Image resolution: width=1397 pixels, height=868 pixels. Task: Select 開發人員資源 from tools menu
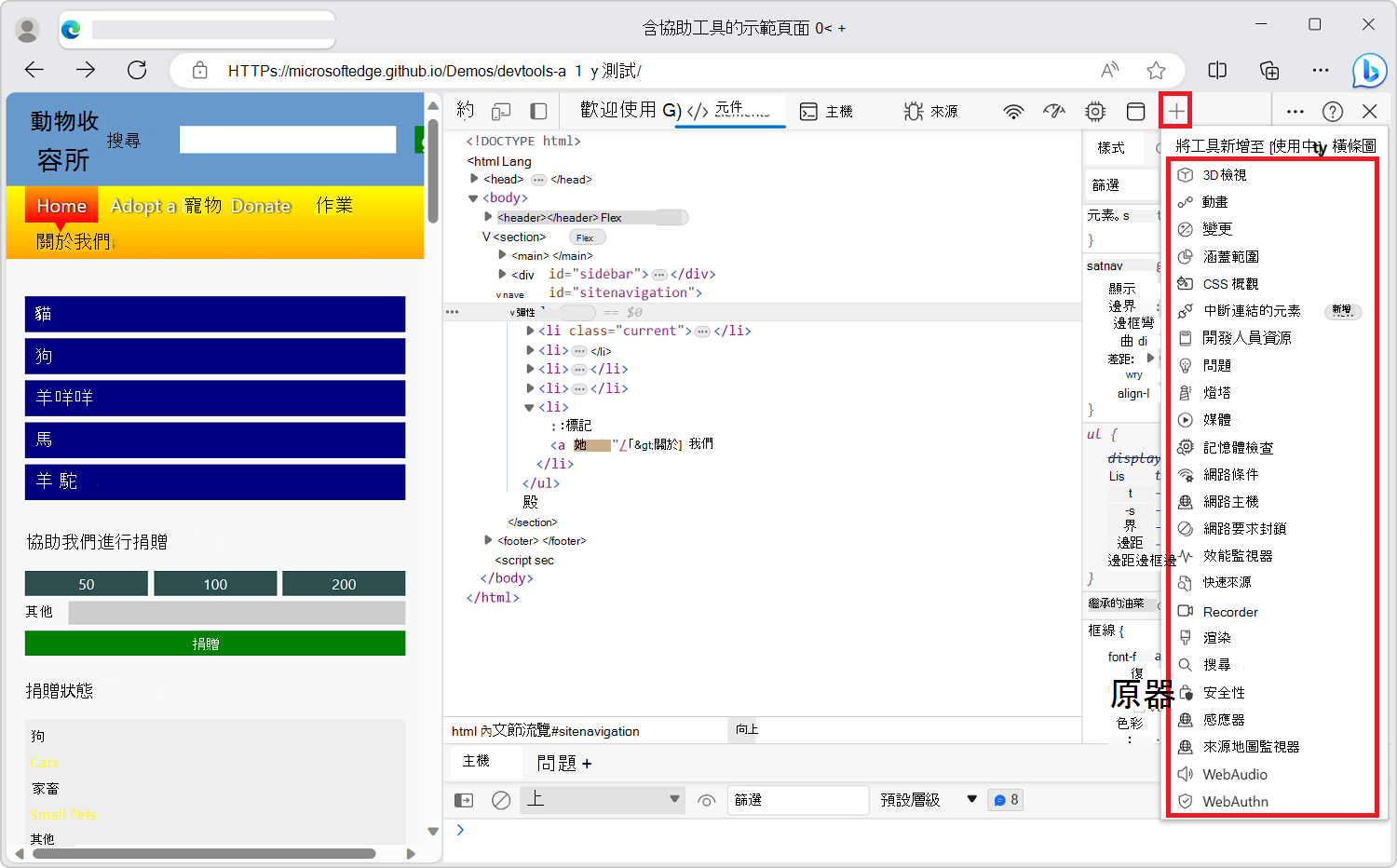[1272, 338]
